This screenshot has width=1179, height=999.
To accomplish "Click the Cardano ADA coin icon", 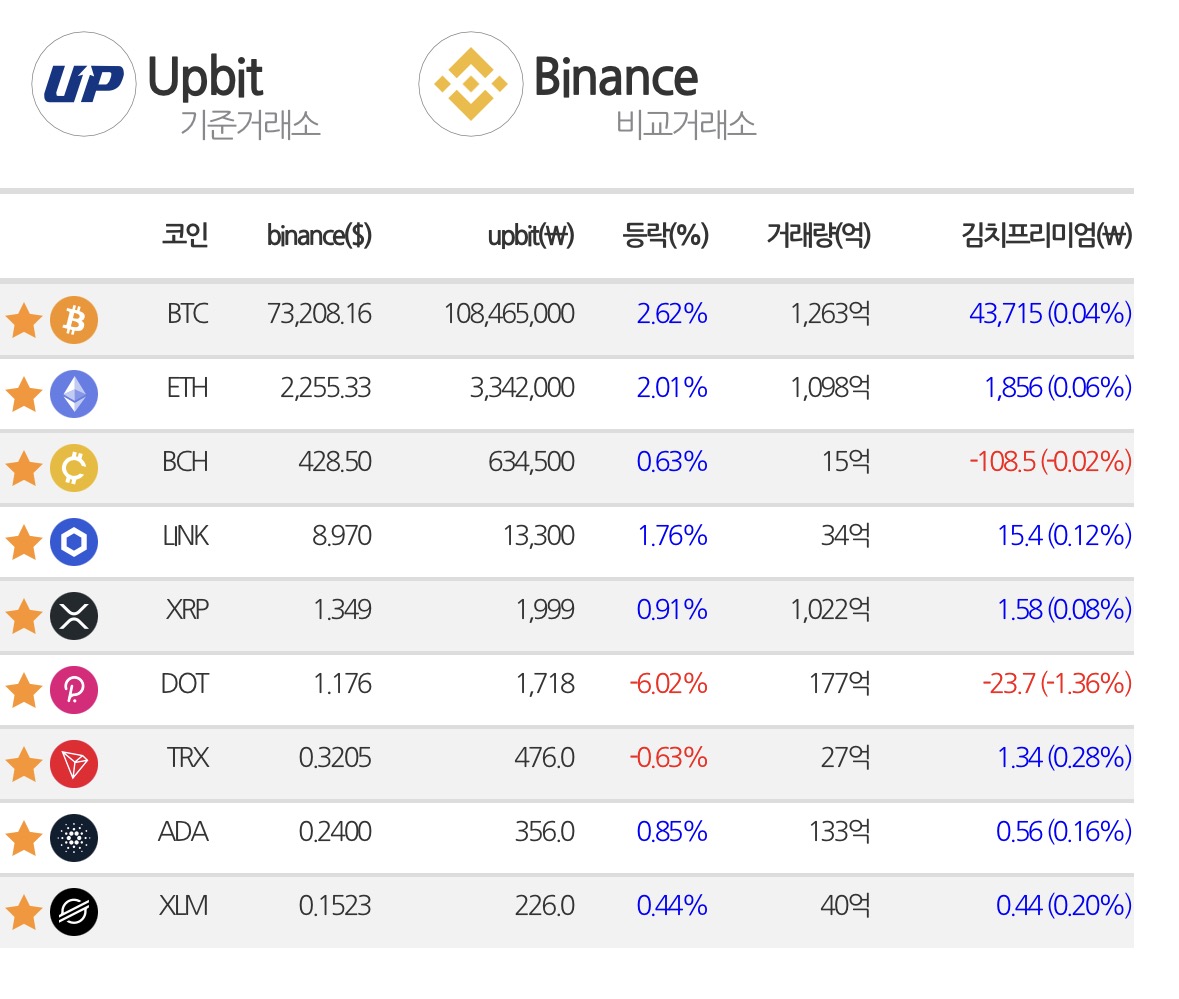I will pos(74,838).
